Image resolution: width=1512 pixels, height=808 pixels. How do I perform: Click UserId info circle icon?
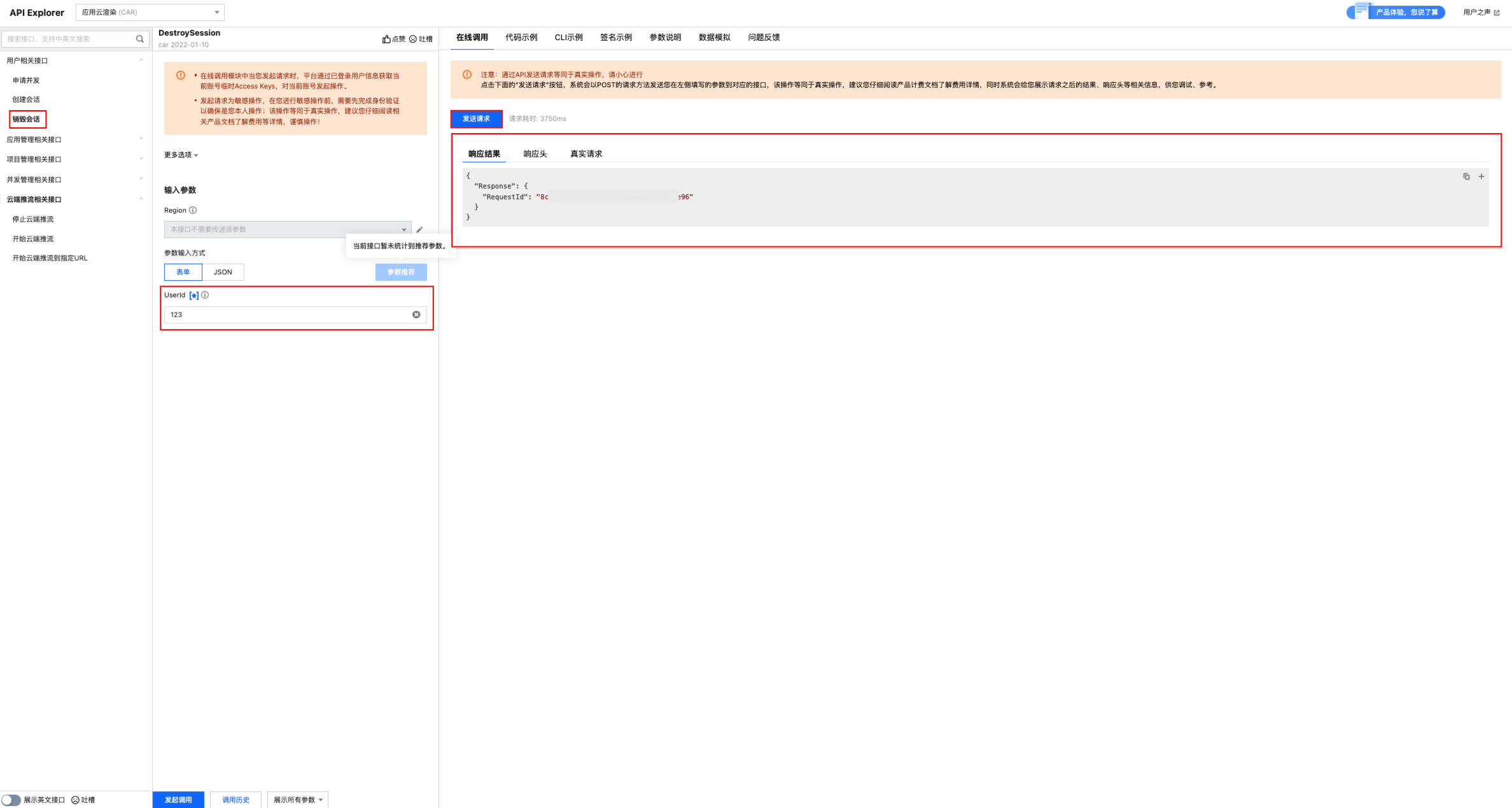click(x=205, y=295)
